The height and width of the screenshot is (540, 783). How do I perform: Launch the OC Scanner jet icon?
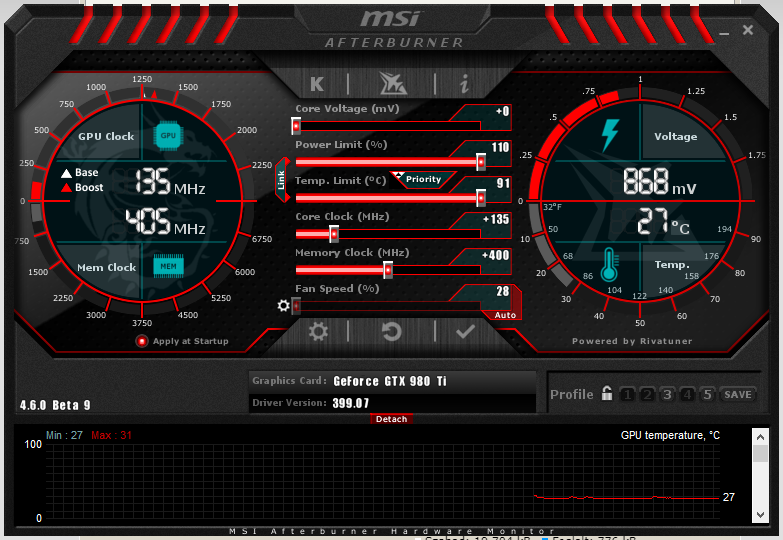[x=393, y=83]
